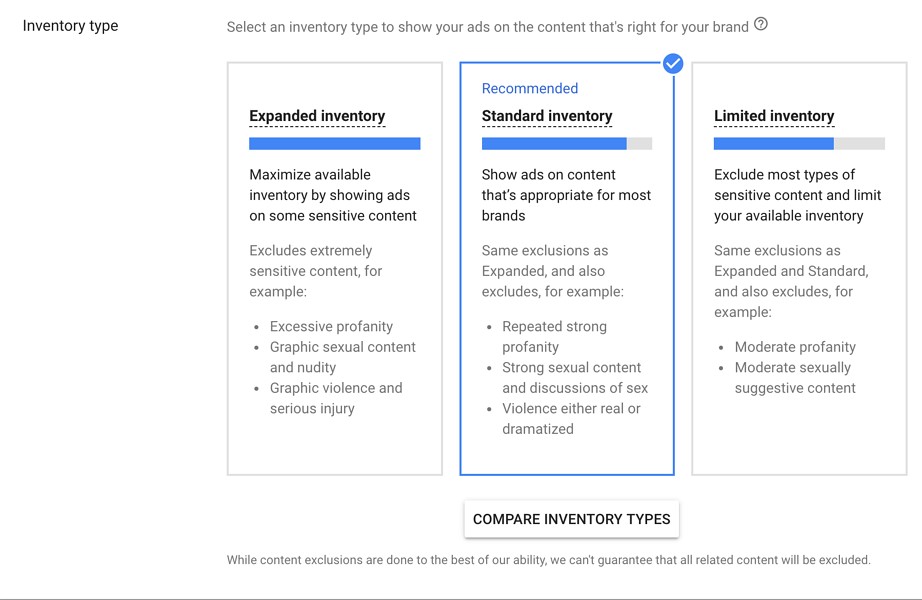Click the Standard inventory reach bar
This screenshot has width=922, height=600.
(x=567, y=144)
